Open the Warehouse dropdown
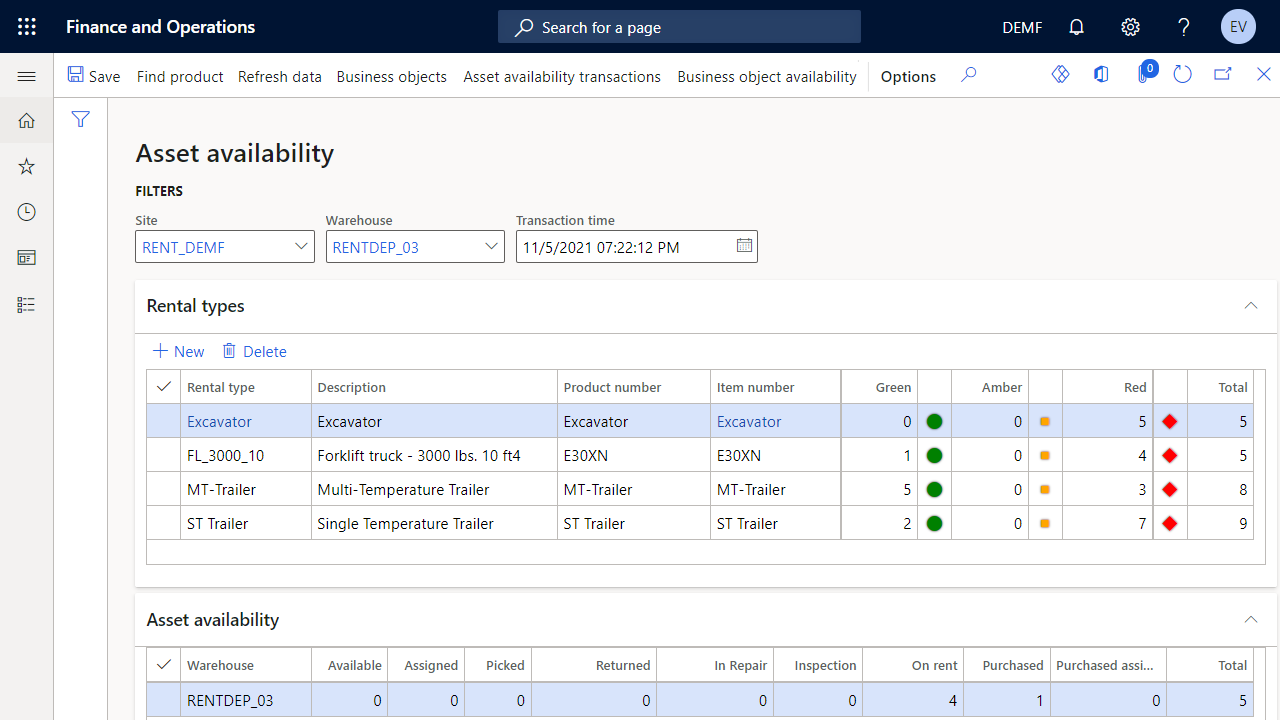Viewport: 1280px width, 720px height. pyautogui.click(x=492, y=247)
